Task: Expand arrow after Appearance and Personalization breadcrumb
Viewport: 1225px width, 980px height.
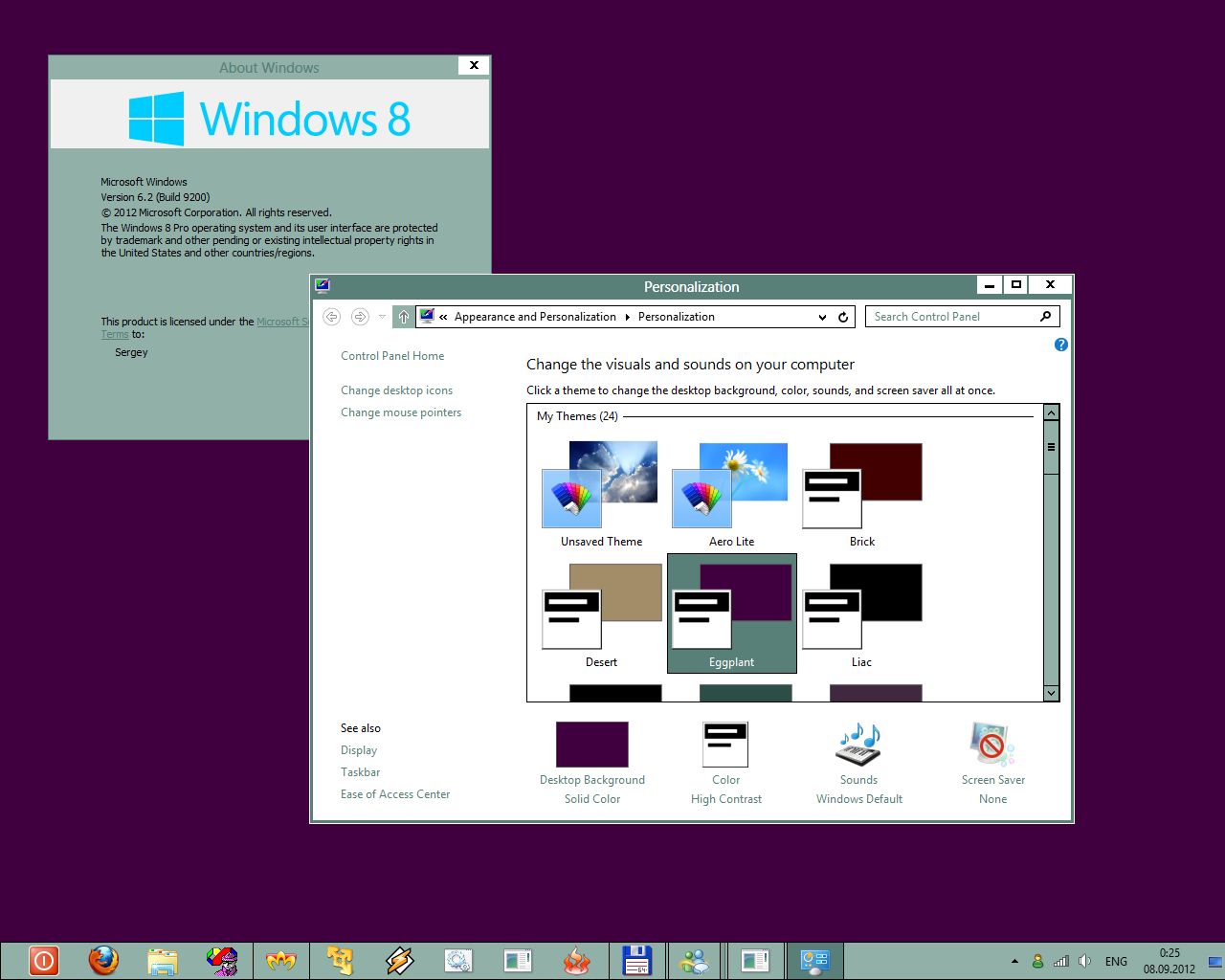Action: [628, 317]
